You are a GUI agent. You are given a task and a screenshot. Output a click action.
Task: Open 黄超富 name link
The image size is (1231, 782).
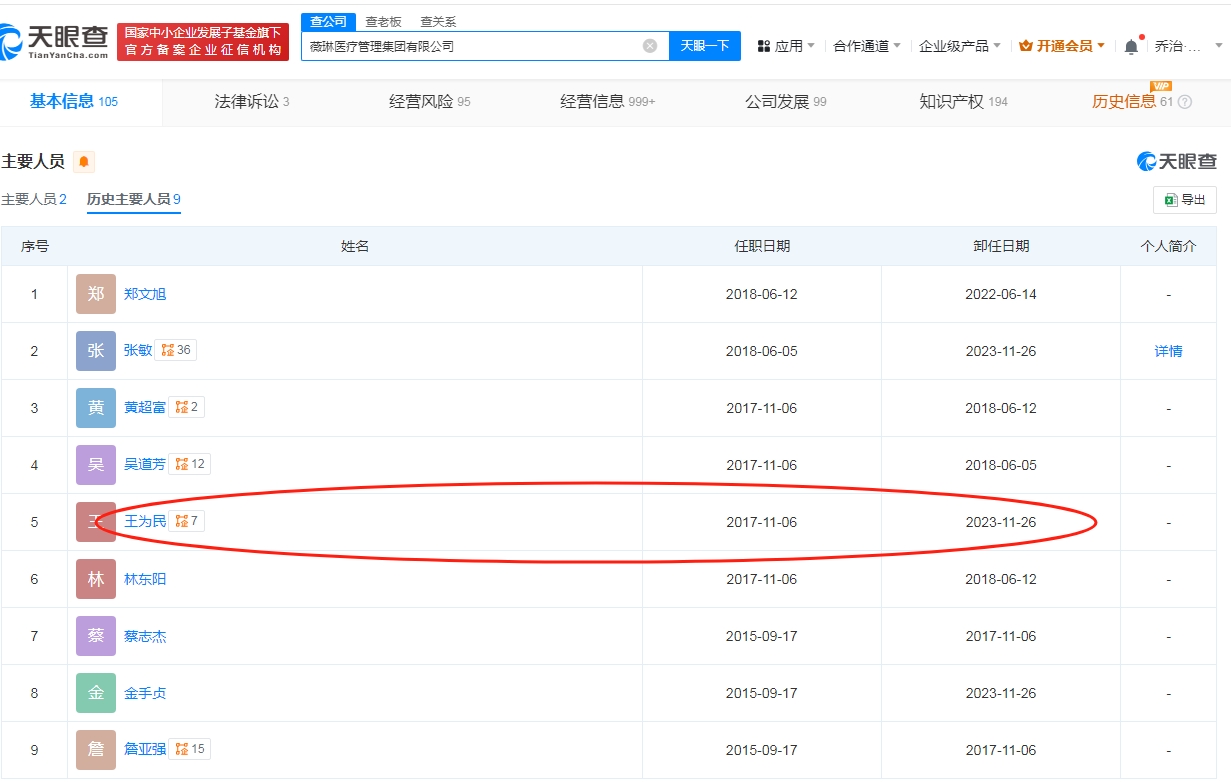point(145,408)
